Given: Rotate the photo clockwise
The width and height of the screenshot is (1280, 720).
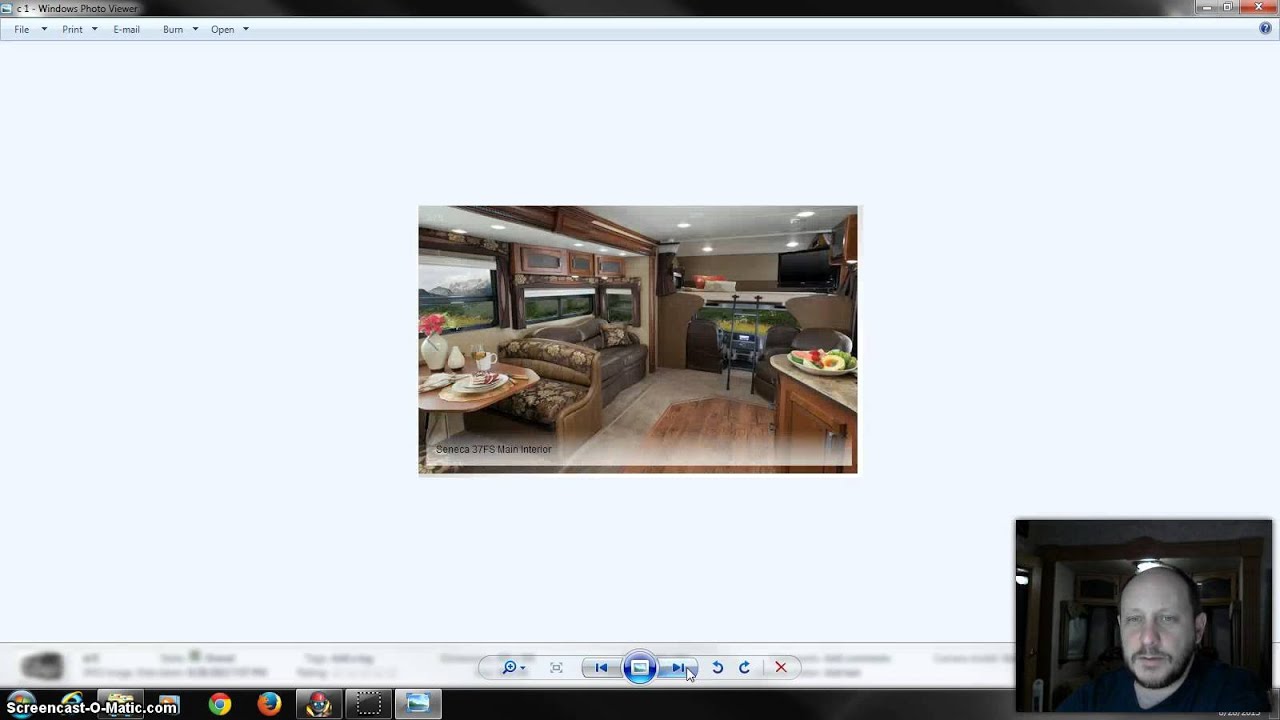Looking at the screenshot, I should tap(744, 668).
